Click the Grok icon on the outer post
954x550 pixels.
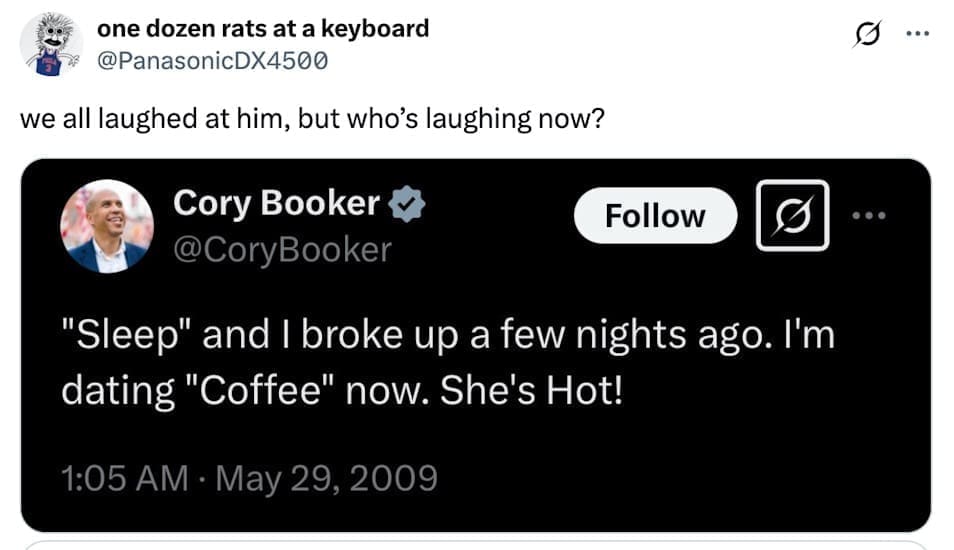coord(864,34)
